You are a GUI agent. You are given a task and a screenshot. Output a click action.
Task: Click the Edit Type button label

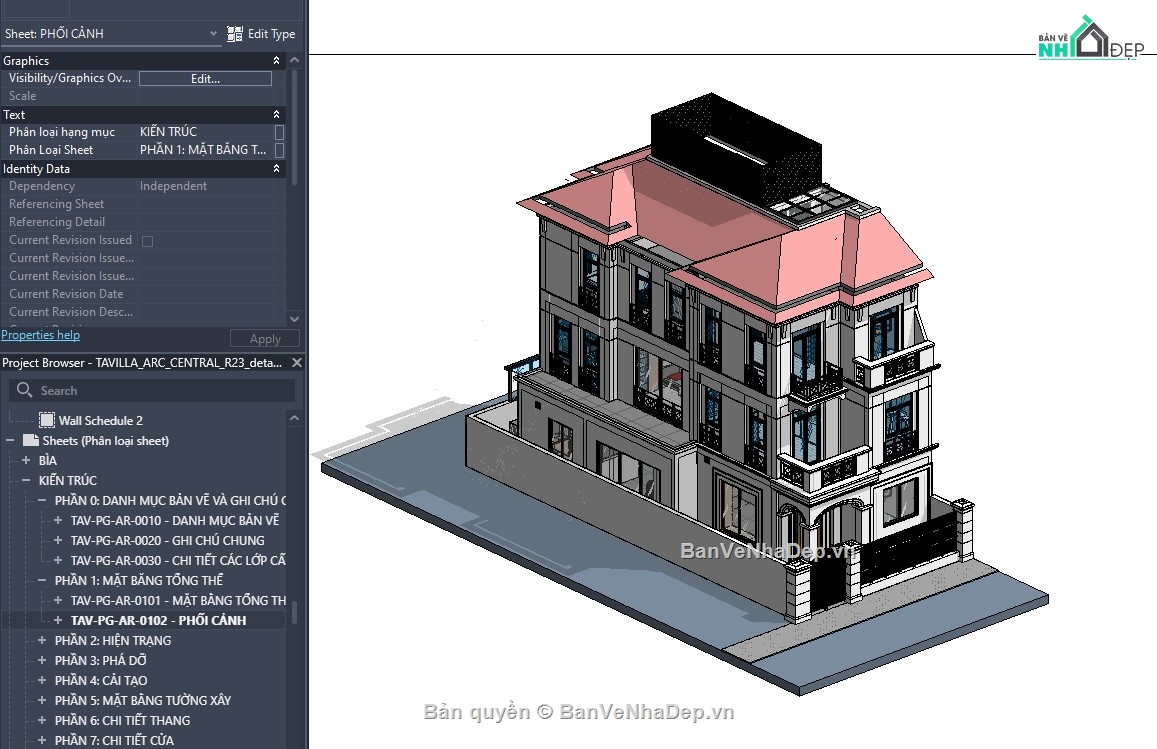click(x=272, y=34)
